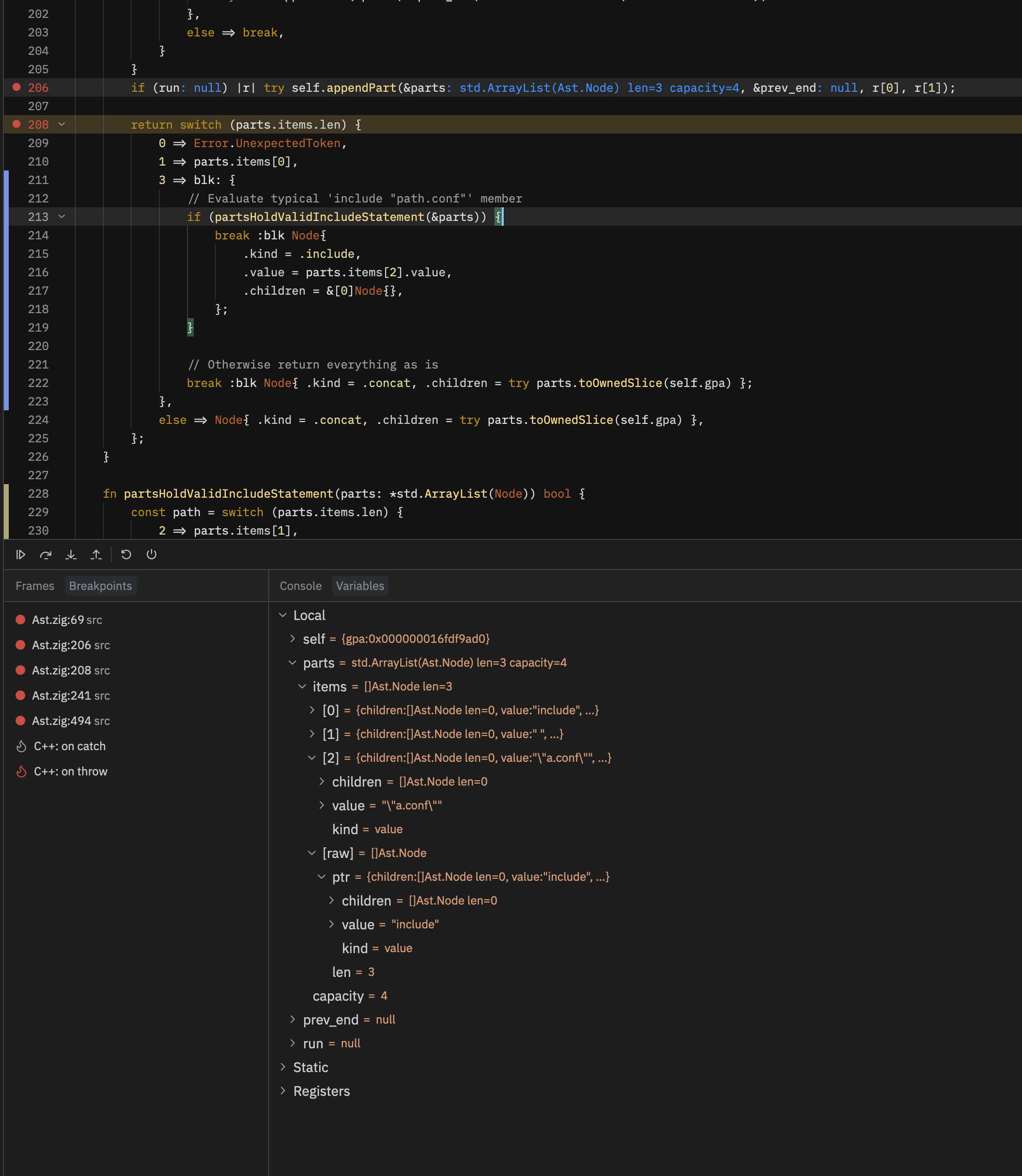Expand items element [1]

312,734
